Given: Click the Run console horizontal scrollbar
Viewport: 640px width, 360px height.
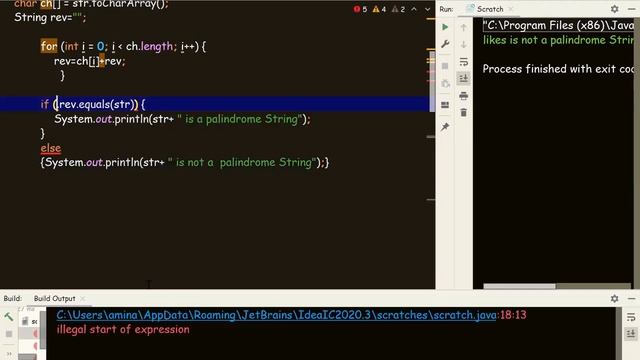Looking at the screenshot, I should click(x=519, y=286).
